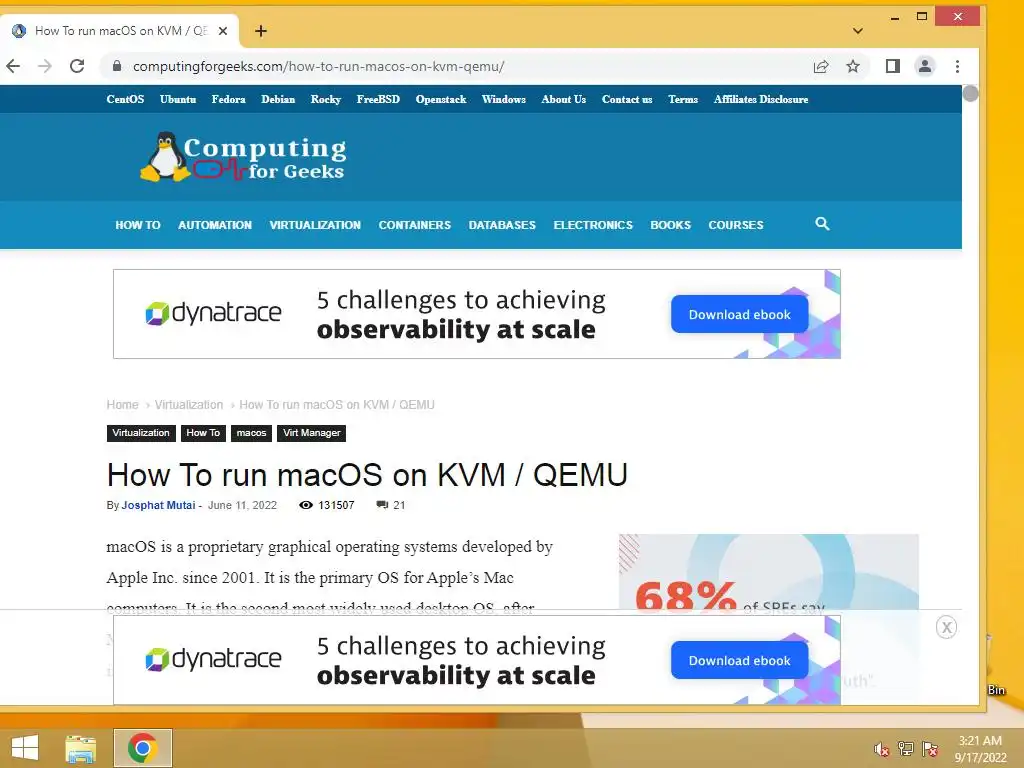Open the DATABASES menu
The height and width of the screenshot is (768, 1024).
pos(502,225)
